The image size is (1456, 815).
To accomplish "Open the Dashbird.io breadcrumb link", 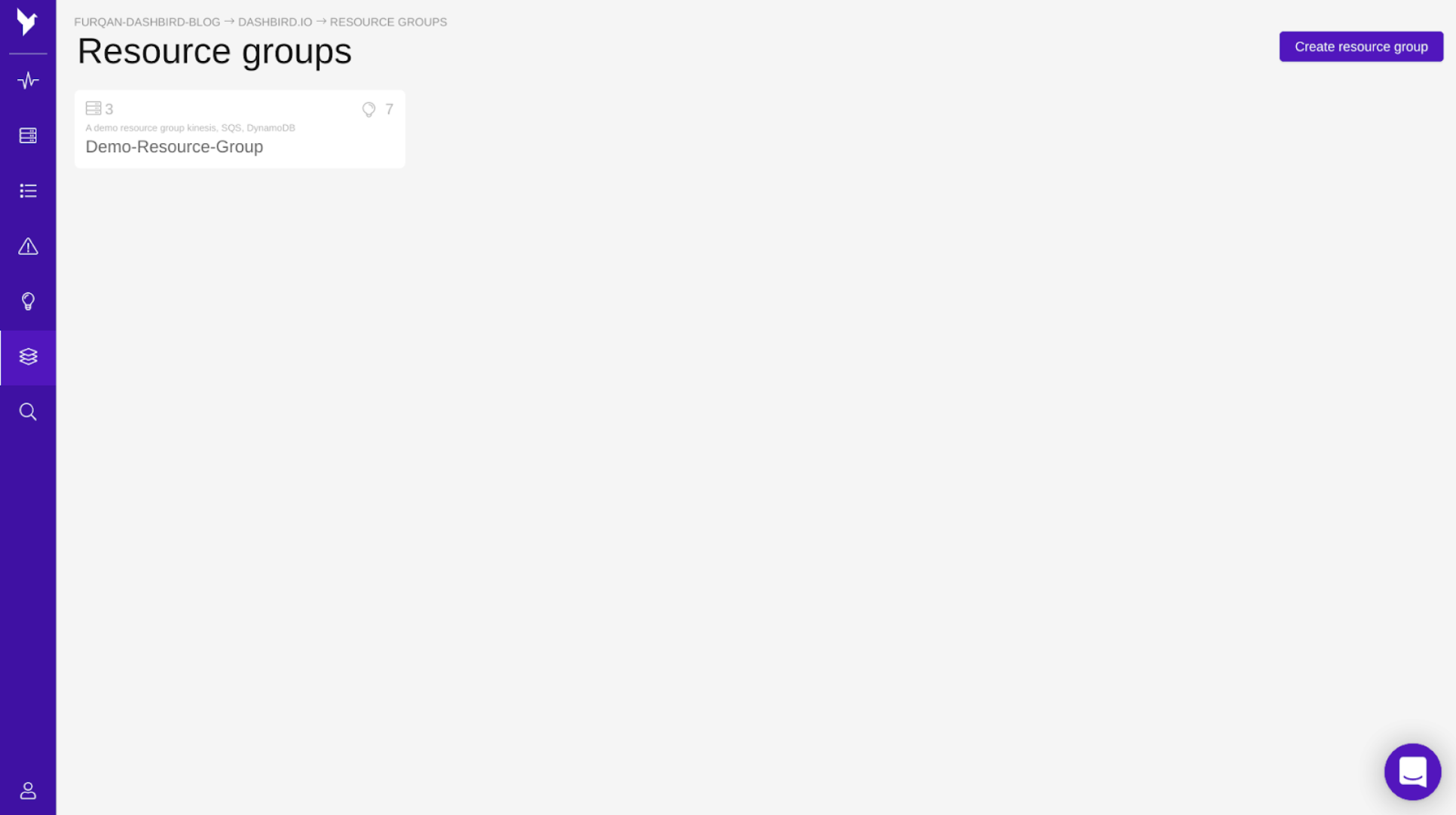I will point(275,21).
